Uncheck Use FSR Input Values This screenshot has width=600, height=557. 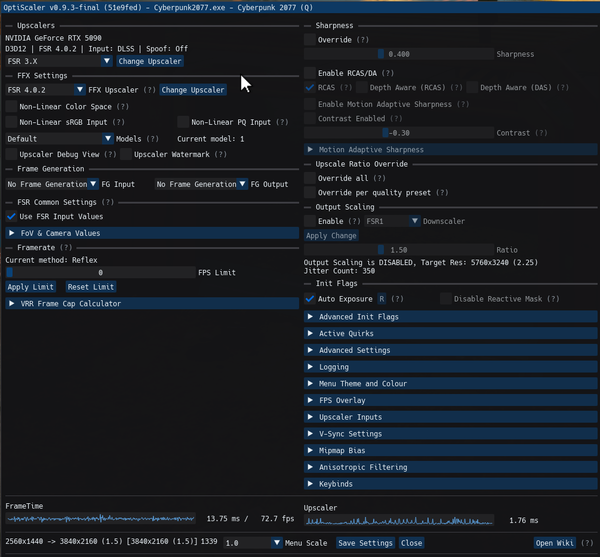(11, 217)
